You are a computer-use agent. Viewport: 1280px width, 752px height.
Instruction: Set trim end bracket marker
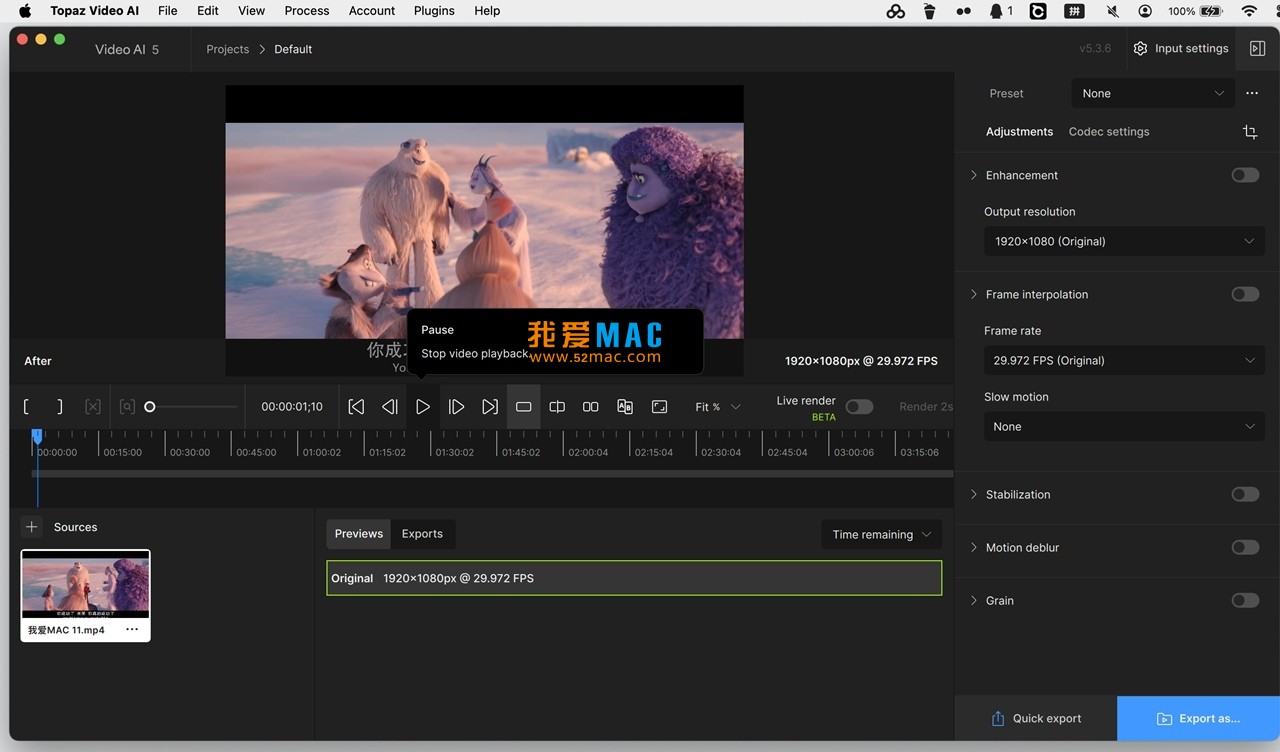tap(60, 407)
